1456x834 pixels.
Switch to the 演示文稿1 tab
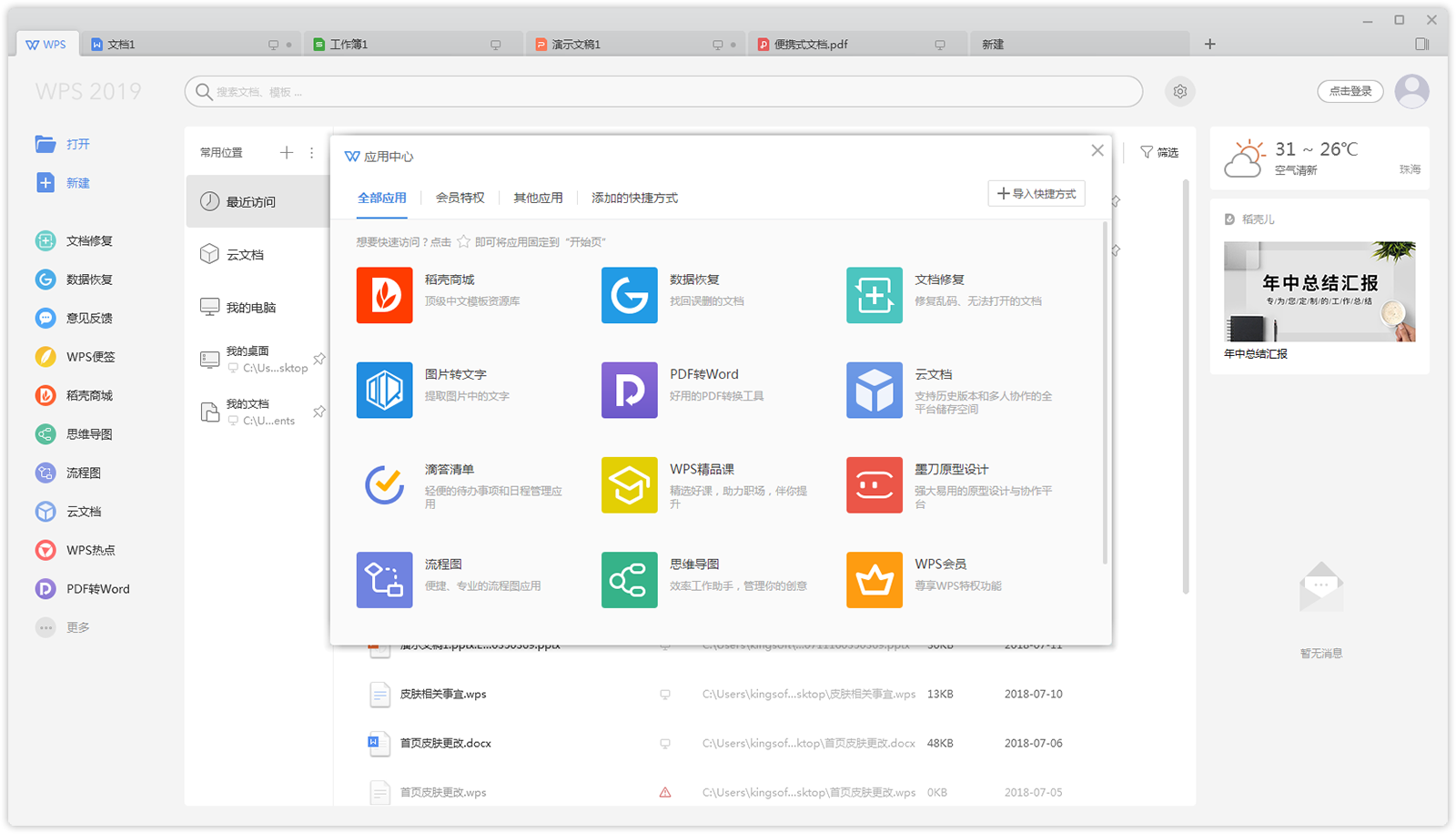pos(636,44)
